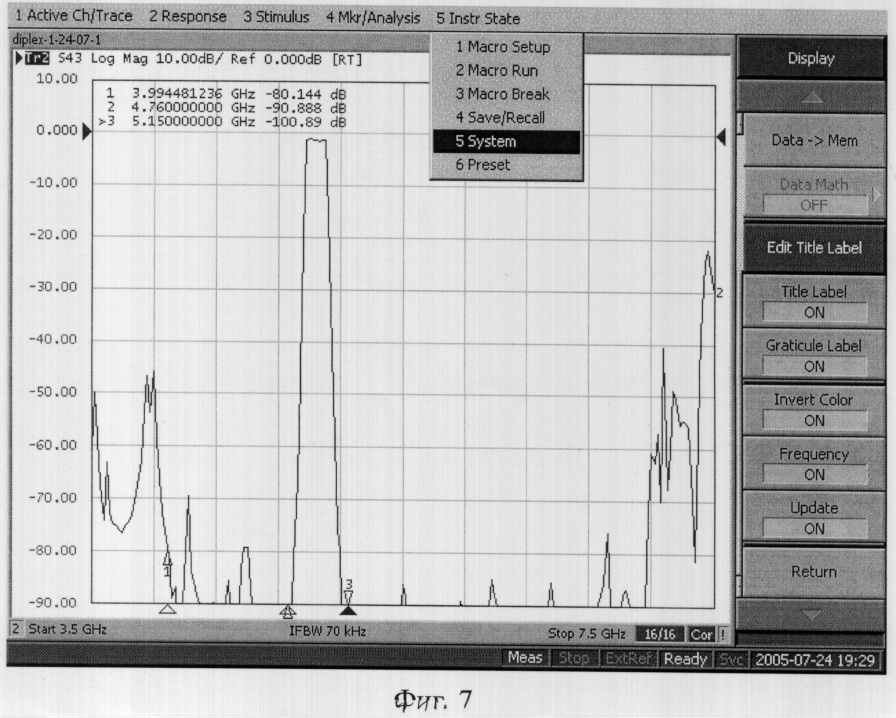Select active marker 3 solid triangle
The image size is (896, 718).
coord(348,609)
